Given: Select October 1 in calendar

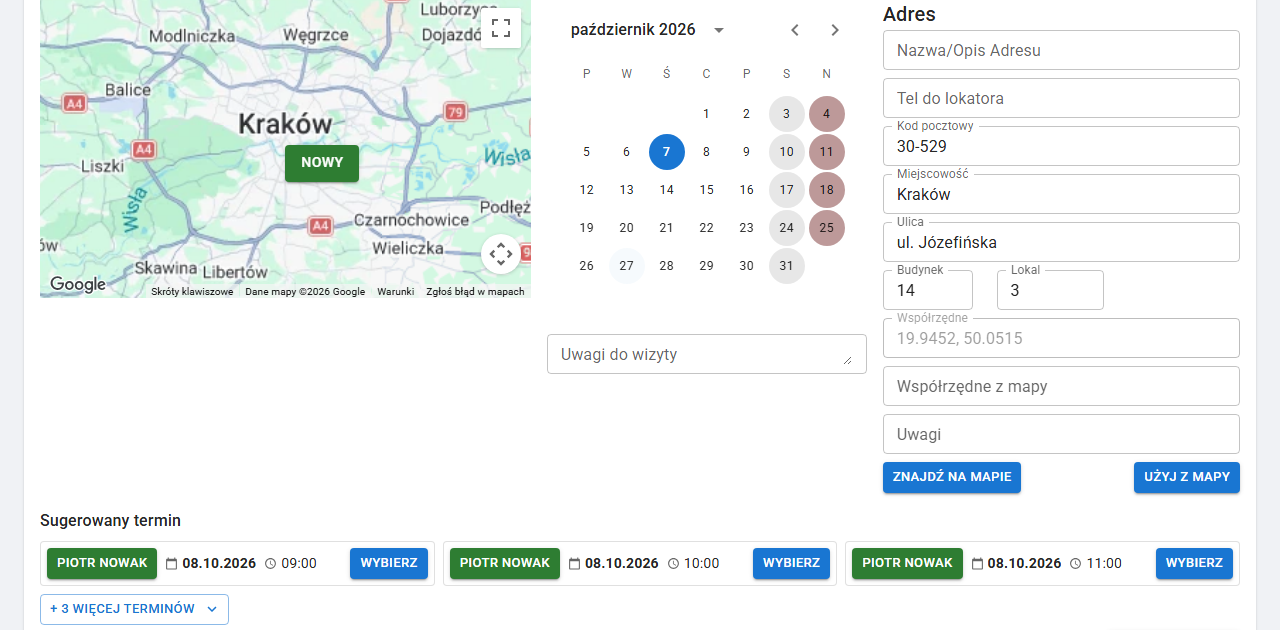Looking at the screenshot, I should 707,114.
